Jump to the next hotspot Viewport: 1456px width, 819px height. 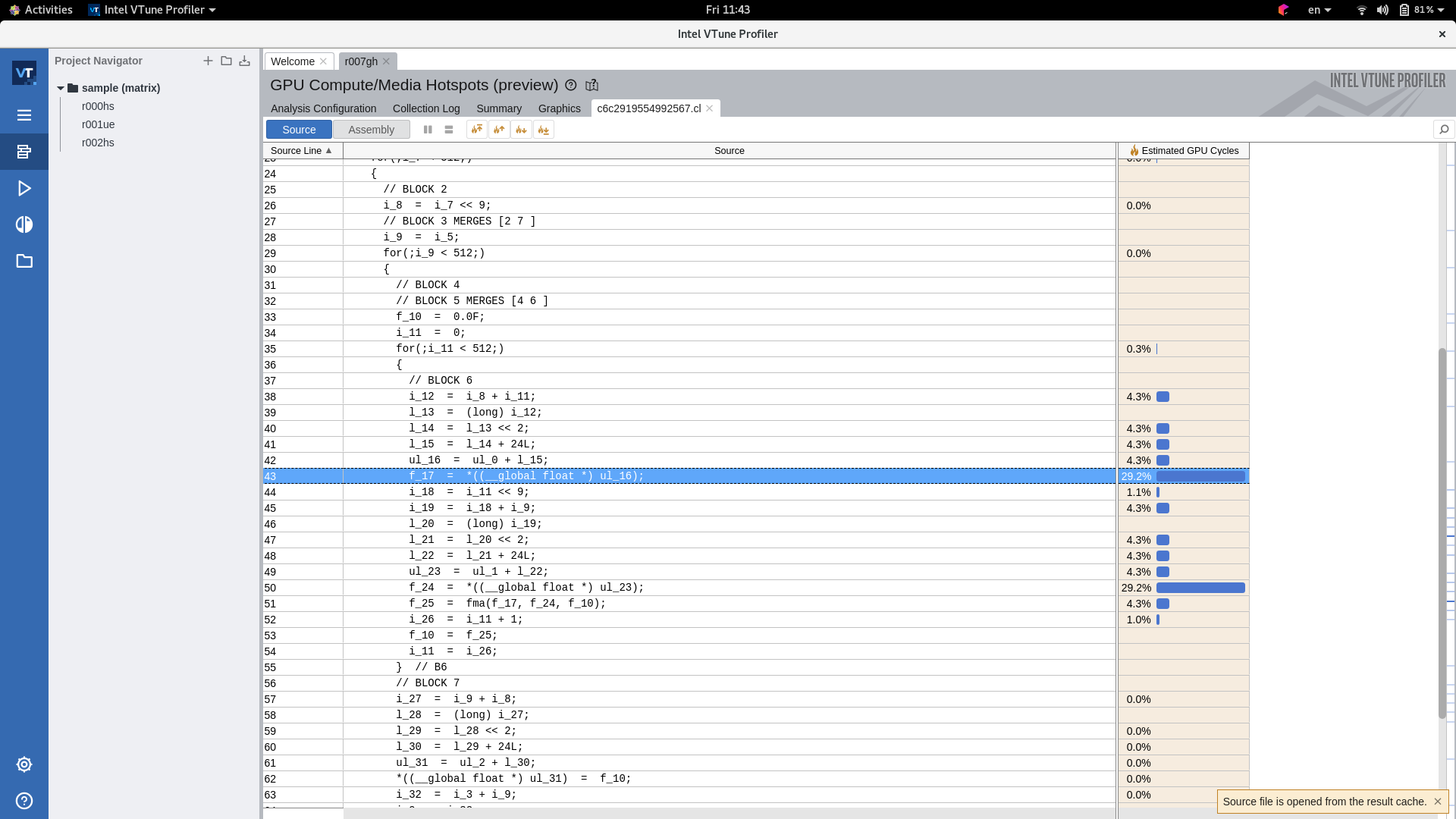click(521, 130)
